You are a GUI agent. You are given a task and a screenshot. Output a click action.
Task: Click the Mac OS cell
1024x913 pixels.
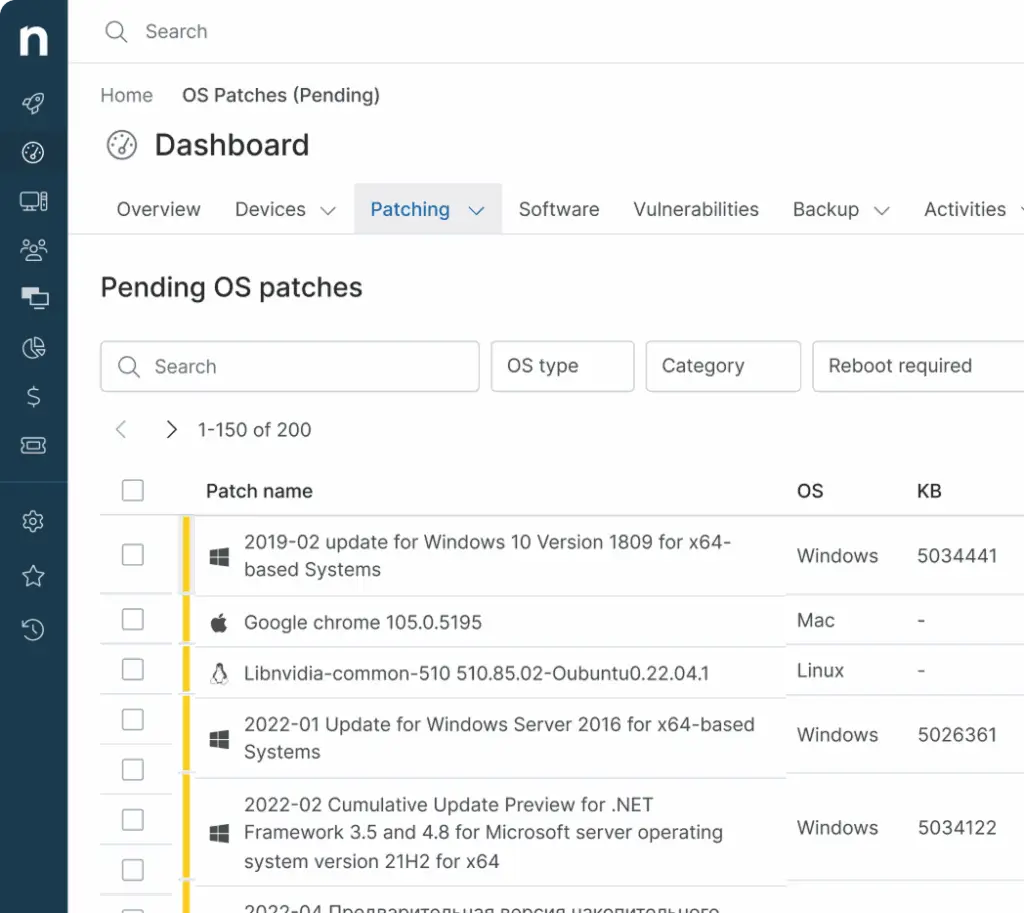tap(816, 620)
